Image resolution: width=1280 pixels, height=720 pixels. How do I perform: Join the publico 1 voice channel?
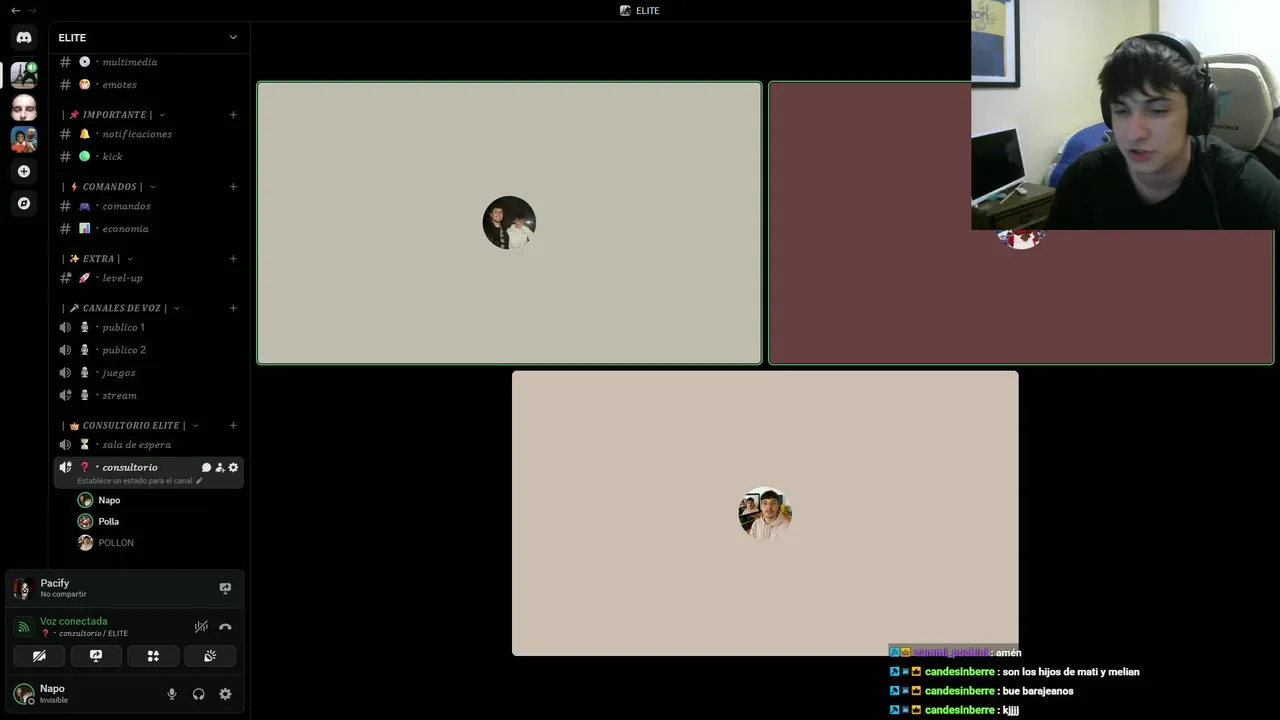pos(148,327)
